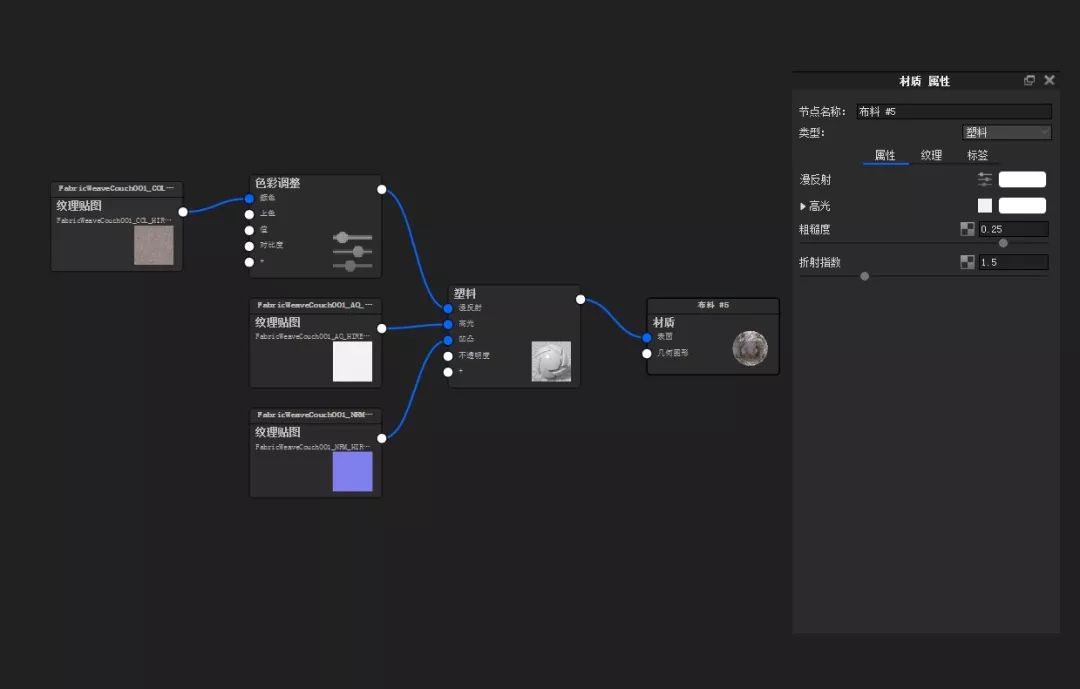1080x689 pixels.
Task: Expand the 高光 disclosure triangle
Action: [803, 206]
